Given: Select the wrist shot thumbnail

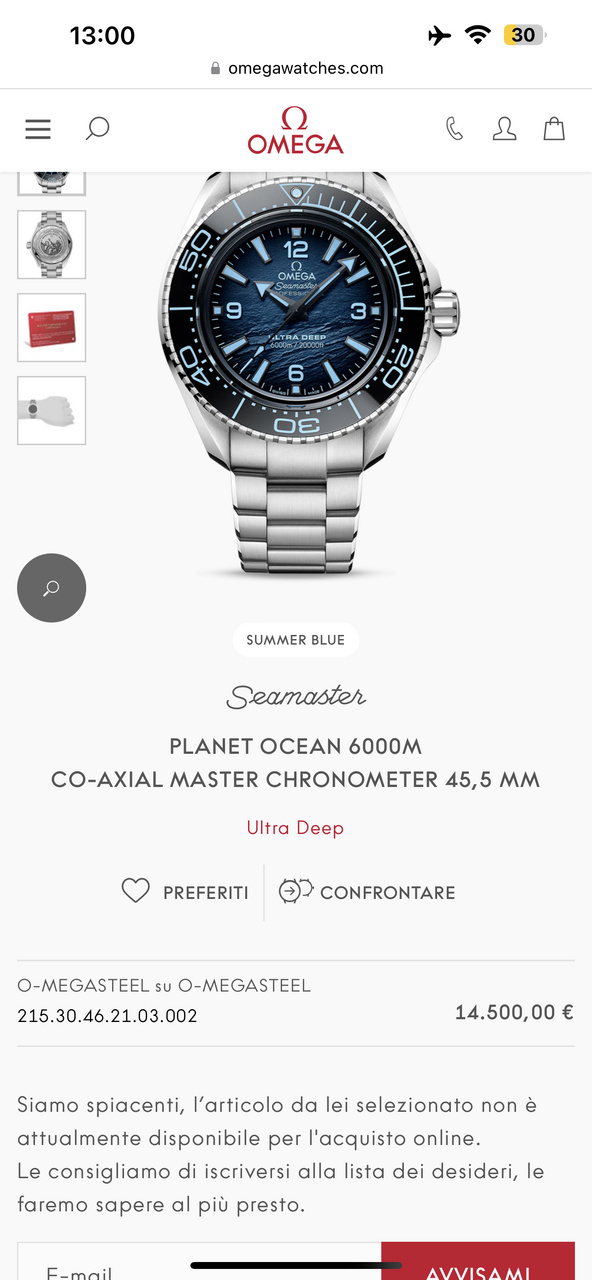Looking at the screenshot, I should (52, 411).
